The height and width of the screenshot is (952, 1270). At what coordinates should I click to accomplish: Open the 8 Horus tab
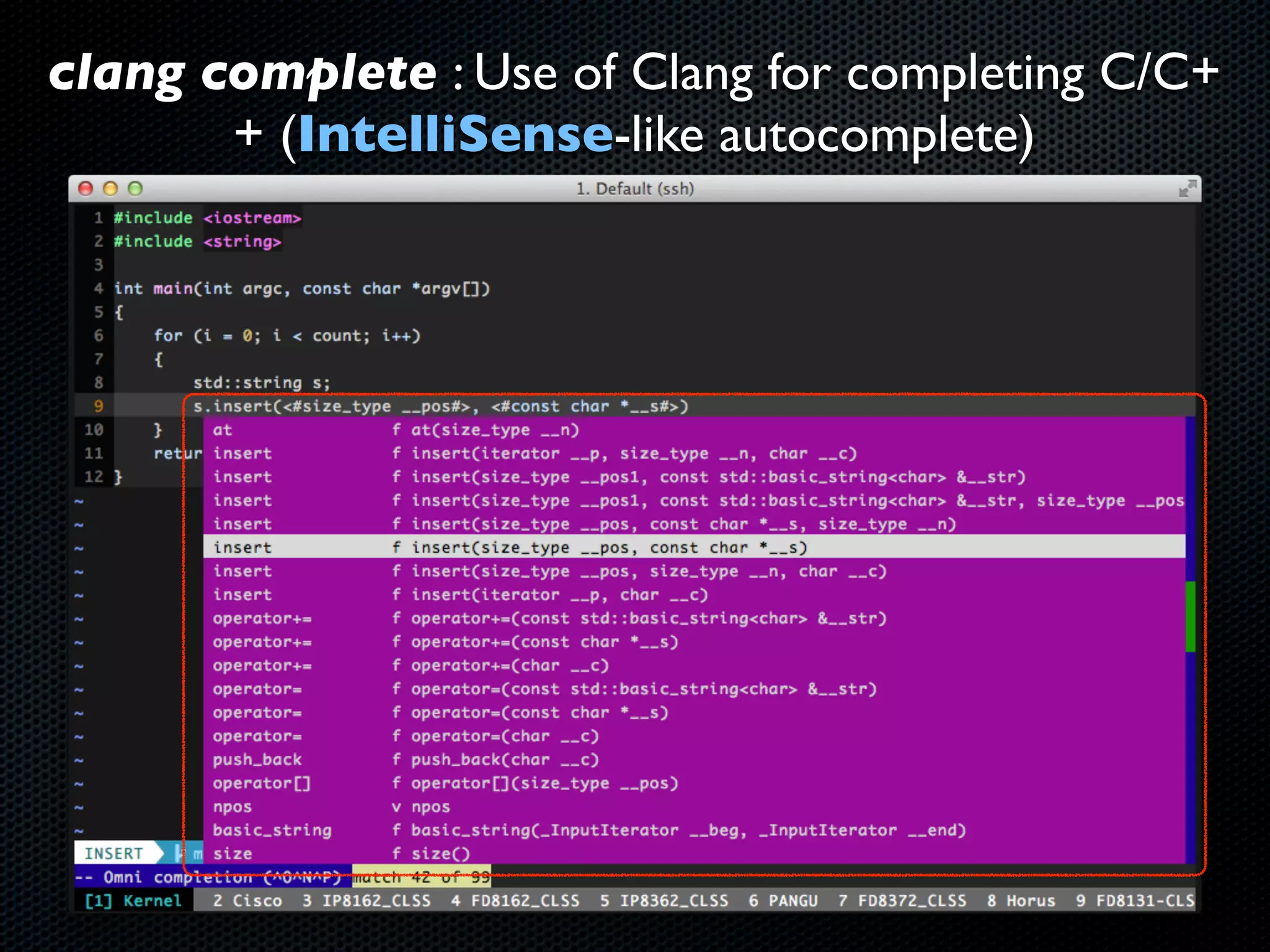point(1021,901)
